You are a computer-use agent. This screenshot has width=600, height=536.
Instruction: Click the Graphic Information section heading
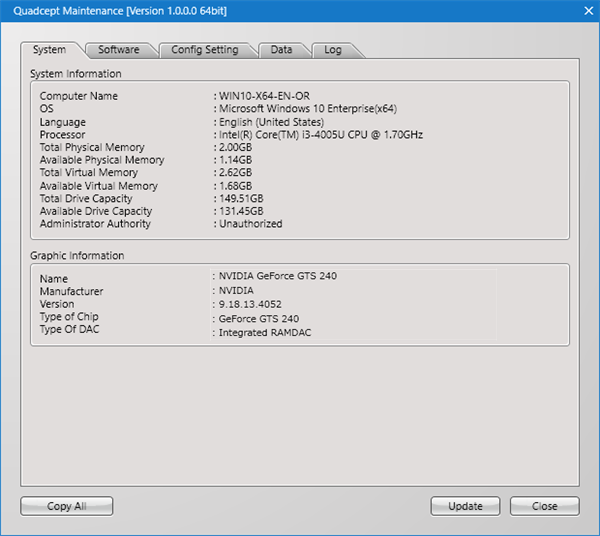point(77,256)
